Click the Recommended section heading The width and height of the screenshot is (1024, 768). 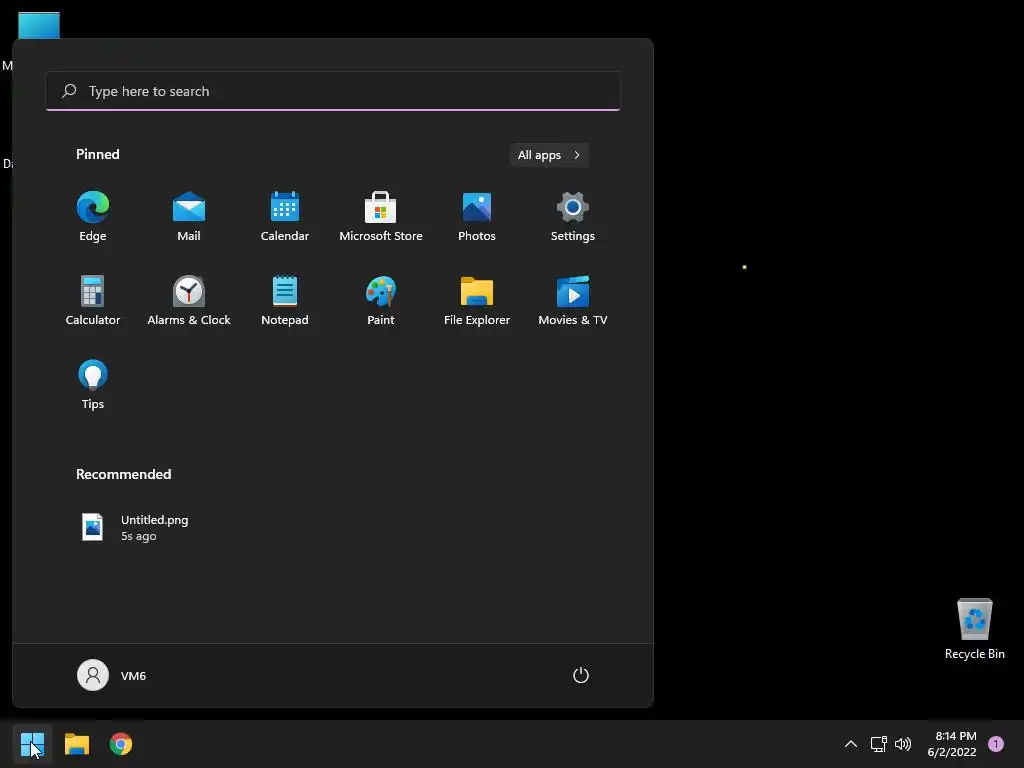click(x=123, y=474)
